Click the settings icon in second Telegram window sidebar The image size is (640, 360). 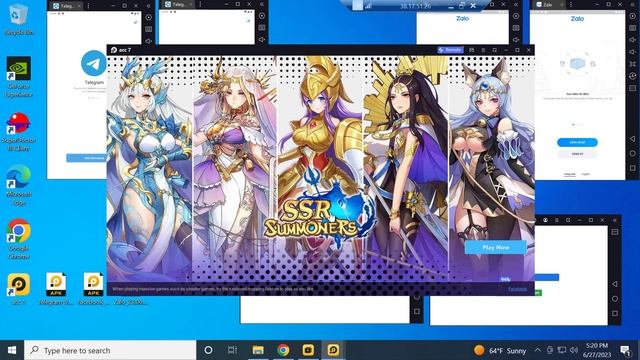tap(262, 16)
